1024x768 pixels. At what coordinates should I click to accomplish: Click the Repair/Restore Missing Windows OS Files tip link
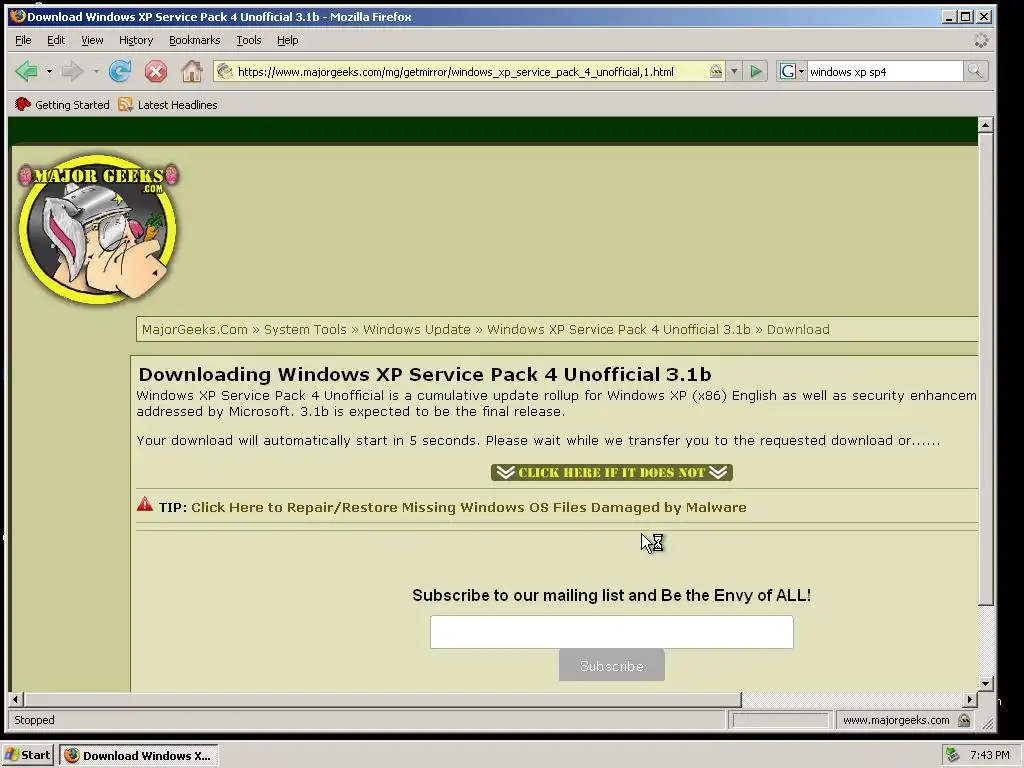click(469, 507)
